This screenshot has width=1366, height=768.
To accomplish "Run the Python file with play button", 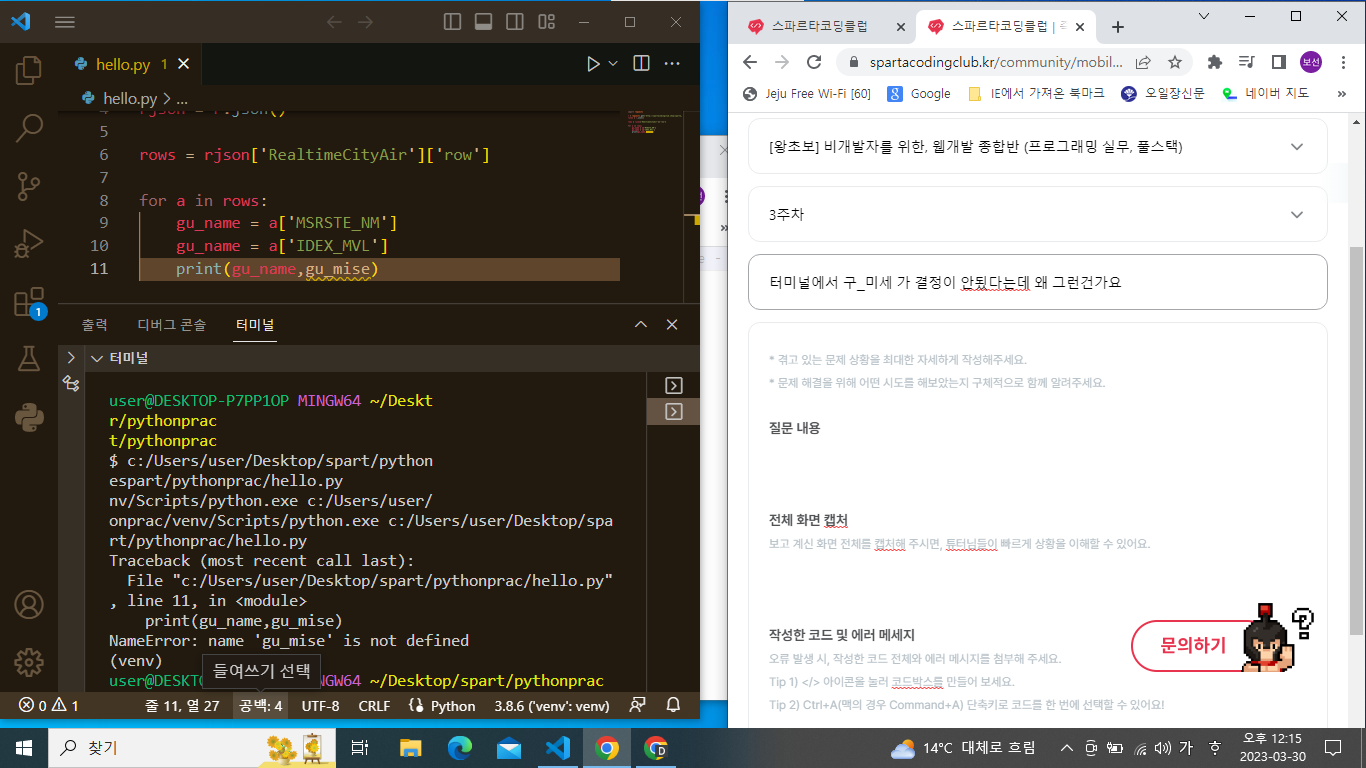I will [x=594, y=64].
